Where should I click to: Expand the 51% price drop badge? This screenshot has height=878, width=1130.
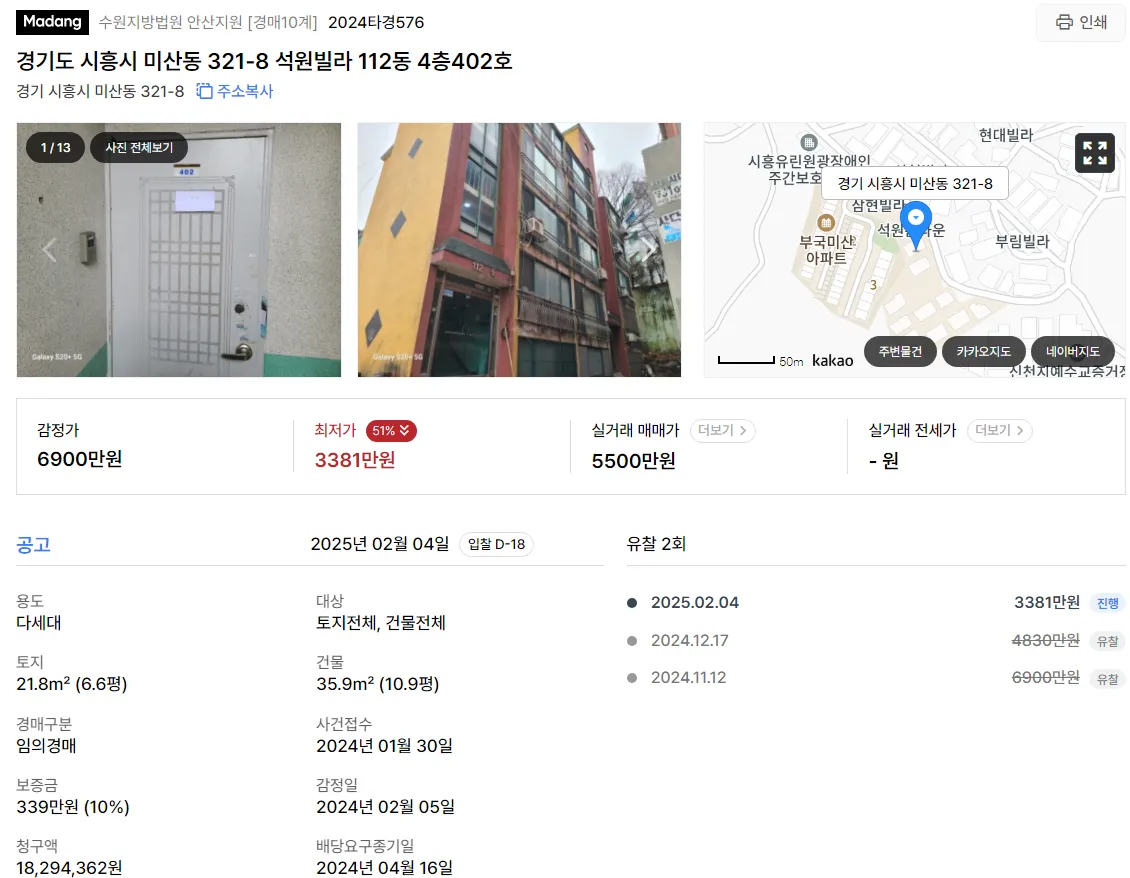tap(391, 430)
